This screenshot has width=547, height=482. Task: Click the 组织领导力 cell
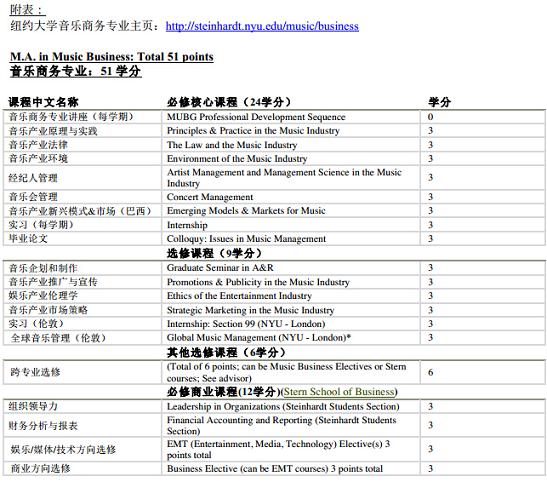(82, 406)
